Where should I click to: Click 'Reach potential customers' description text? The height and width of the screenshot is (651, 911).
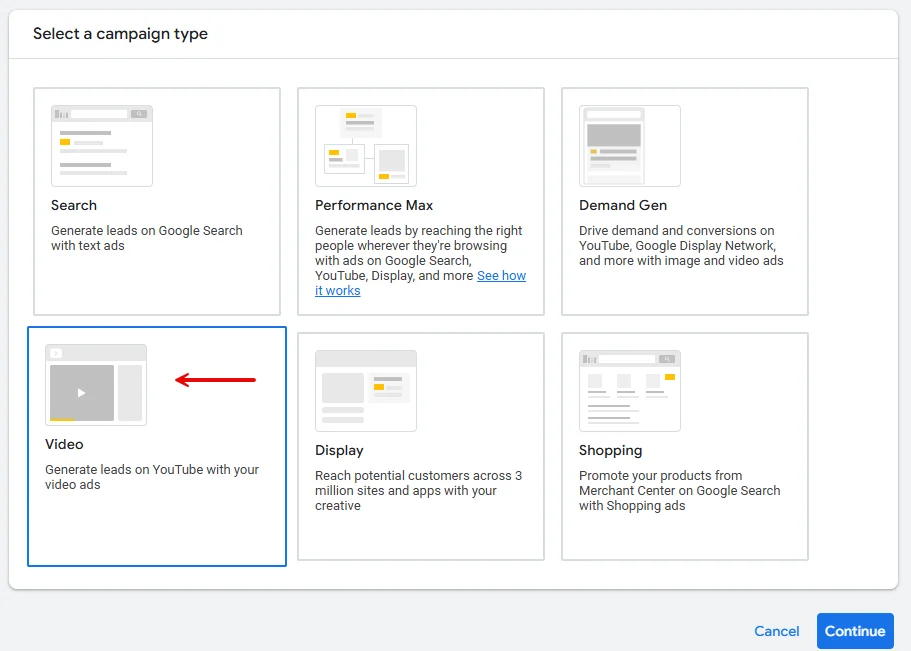tap(418, 491)
